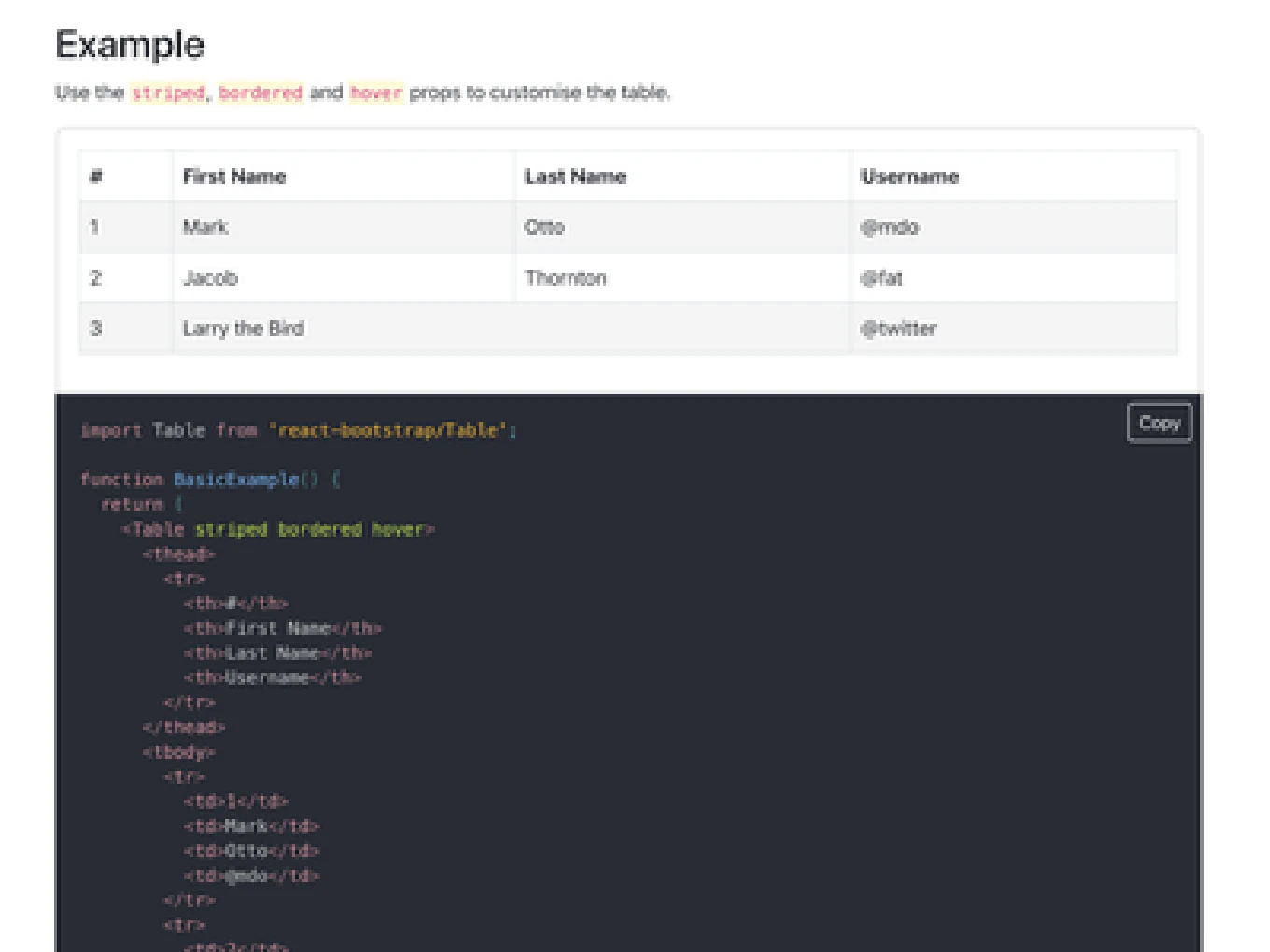Click row number '1' cell
This screenshot has height=952, width=1270.
tap(126, 227)
